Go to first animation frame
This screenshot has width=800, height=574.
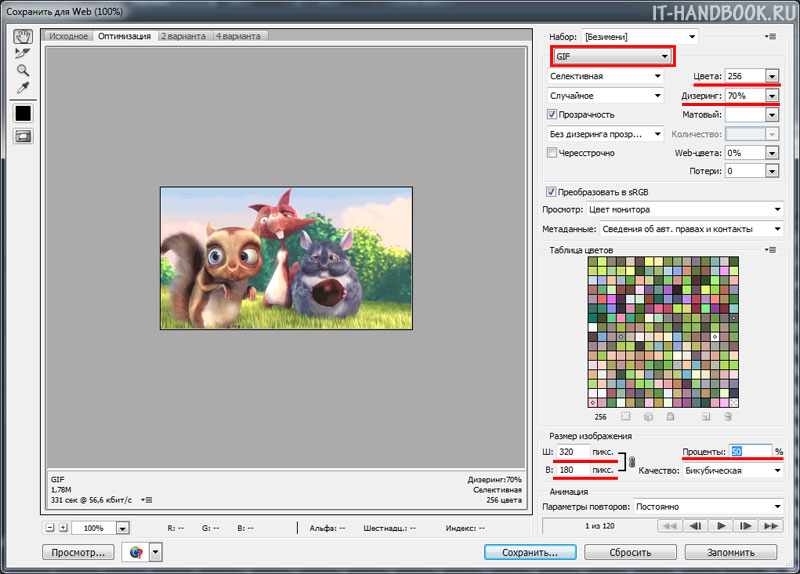click(x=670, y=526)
